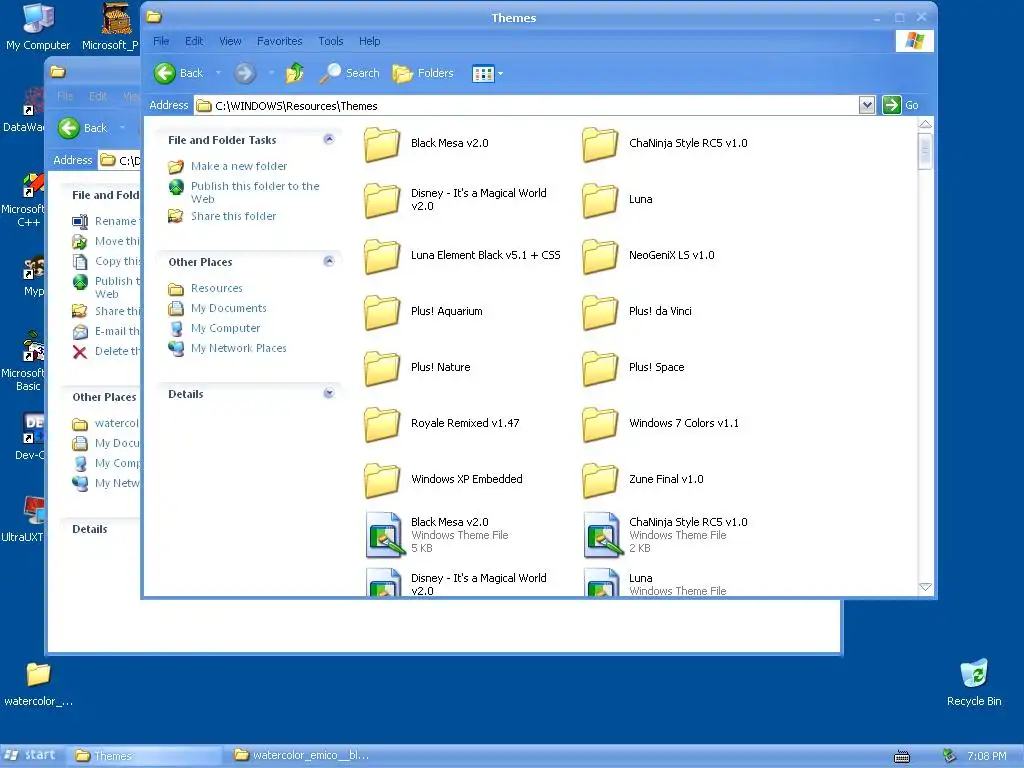Select Plus! Aquarium folder
The image size is (1024, 768).
pos(423,312)
